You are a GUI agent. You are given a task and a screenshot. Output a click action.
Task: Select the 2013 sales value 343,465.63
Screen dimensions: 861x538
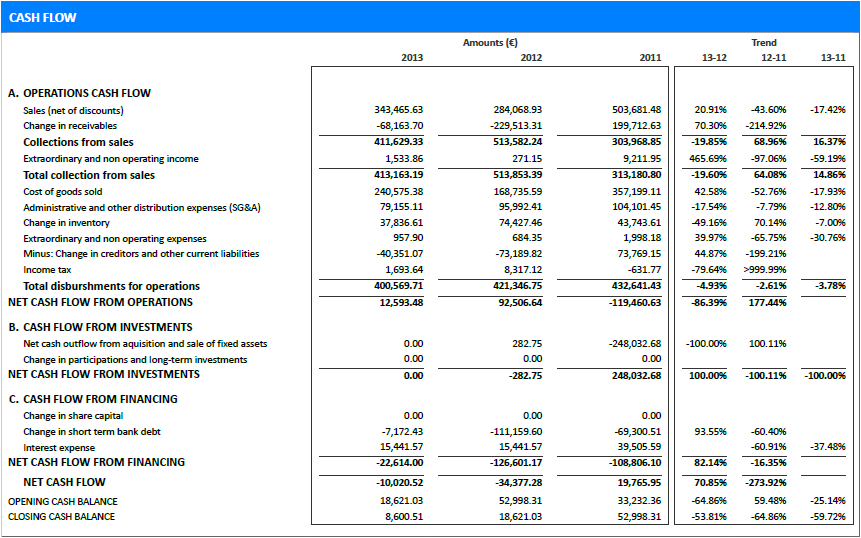pyautogui.click(x=398, y=110)
